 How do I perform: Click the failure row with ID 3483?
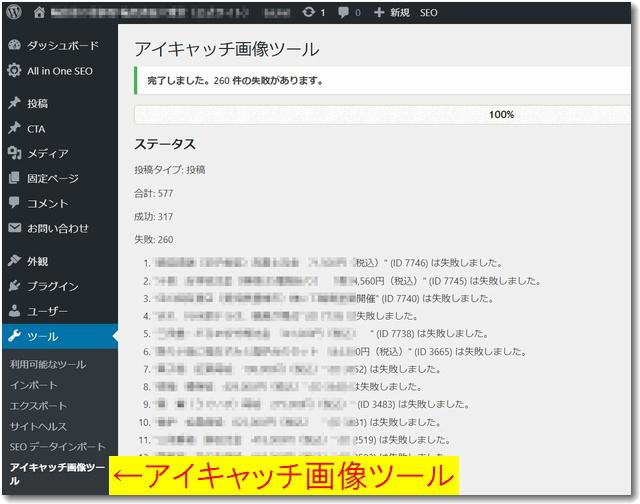307,404
